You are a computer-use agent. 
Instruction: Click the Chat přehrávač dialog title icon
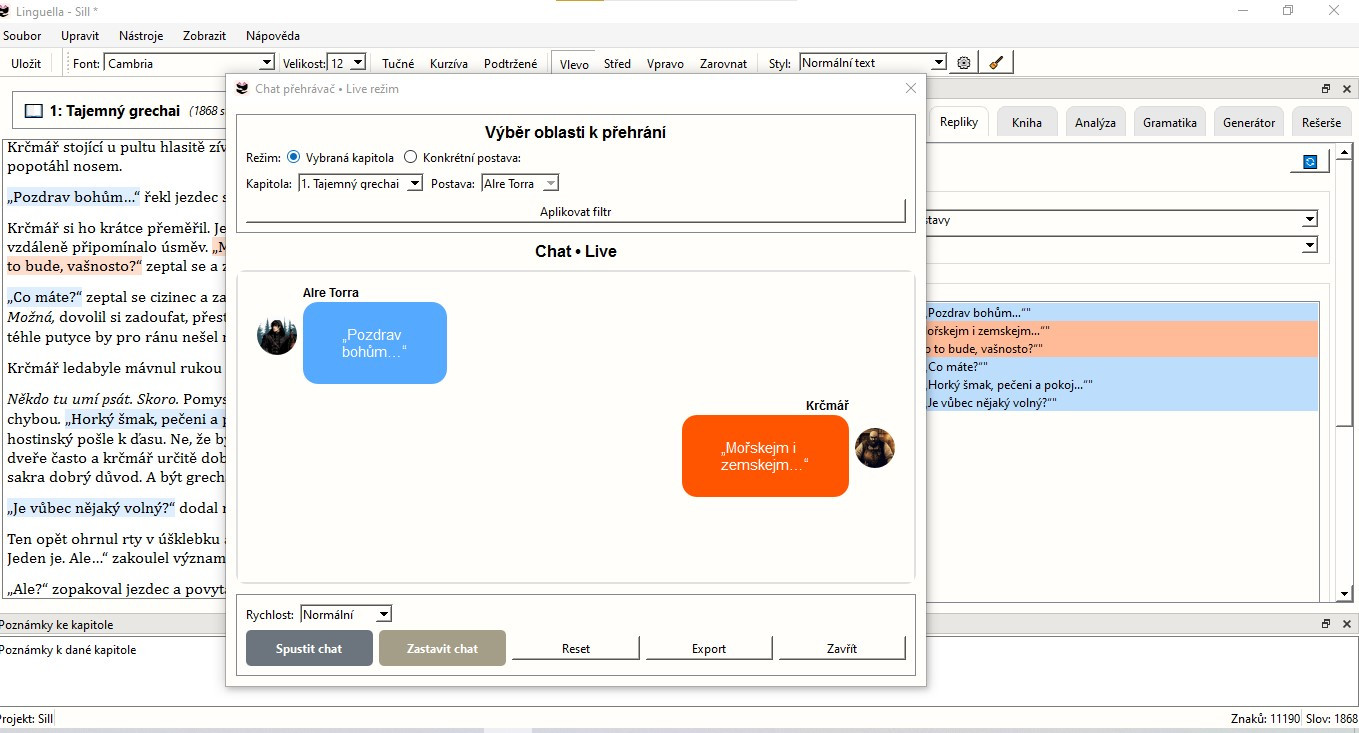242,88
